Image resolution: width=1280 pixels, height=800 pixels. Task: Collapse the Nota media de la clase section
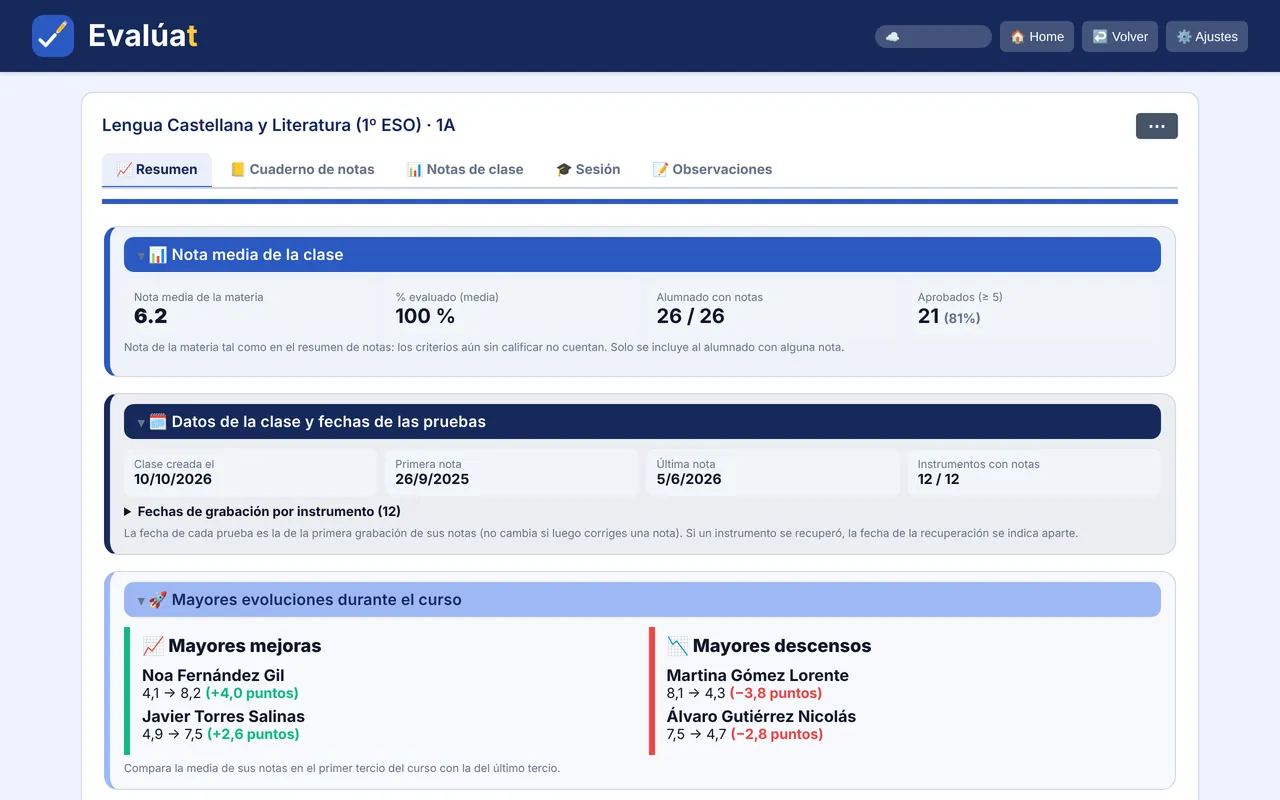tap(642, 255)
